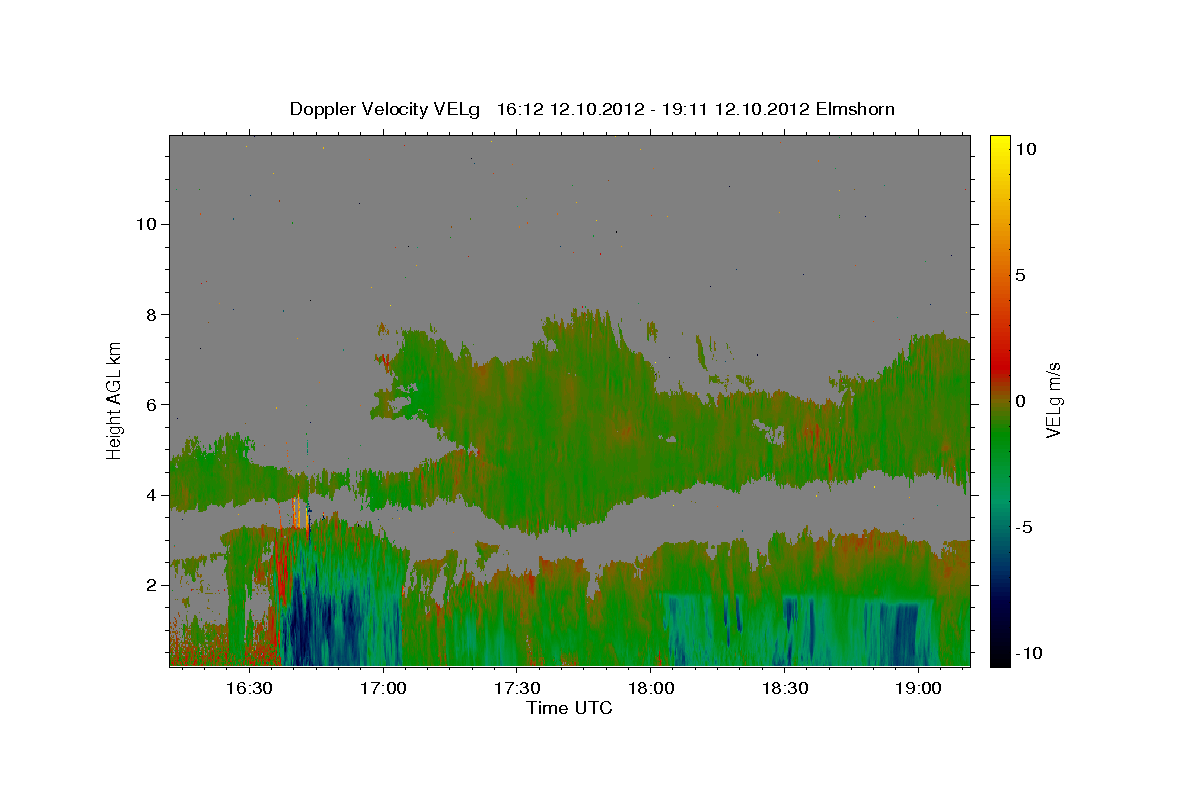1200x800 pixels.
Task: Click the 17:00 time tick label
Action: [382, 688]
